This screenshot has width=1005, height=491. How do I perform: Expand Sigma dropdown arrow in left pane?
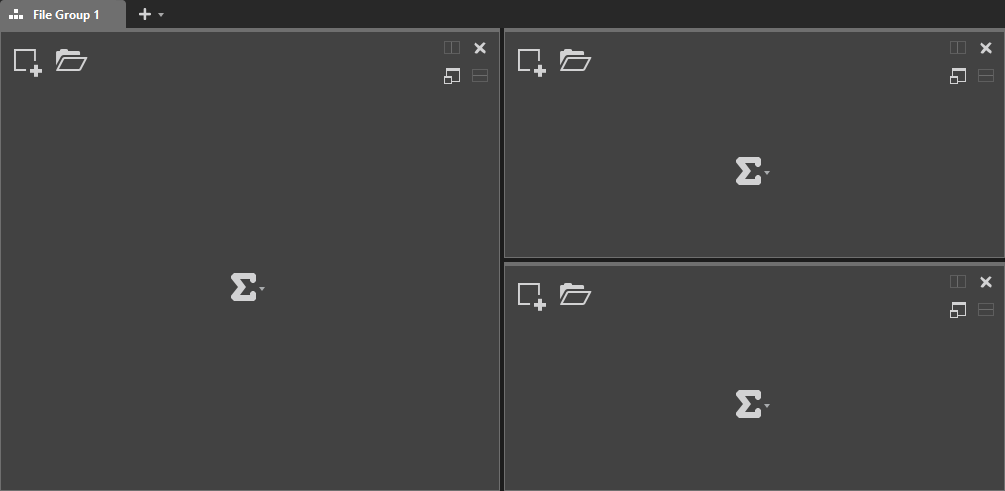point(262,289)
